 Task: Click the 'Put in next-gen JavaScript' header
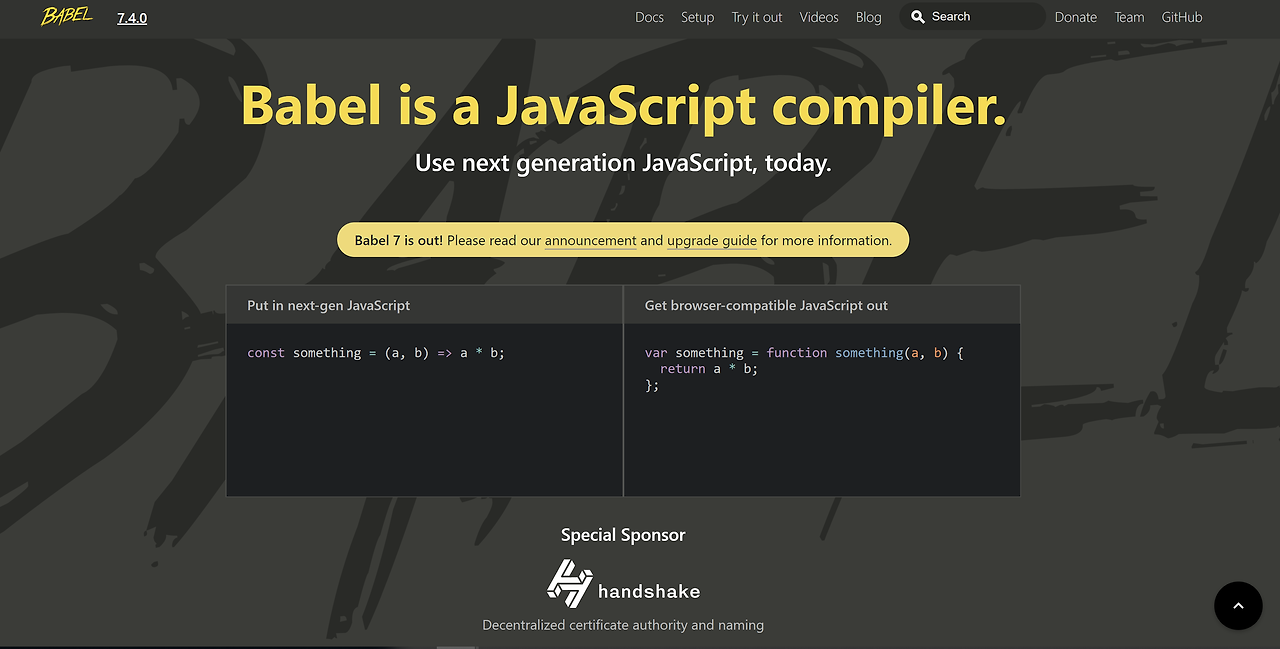pos(329,305)
